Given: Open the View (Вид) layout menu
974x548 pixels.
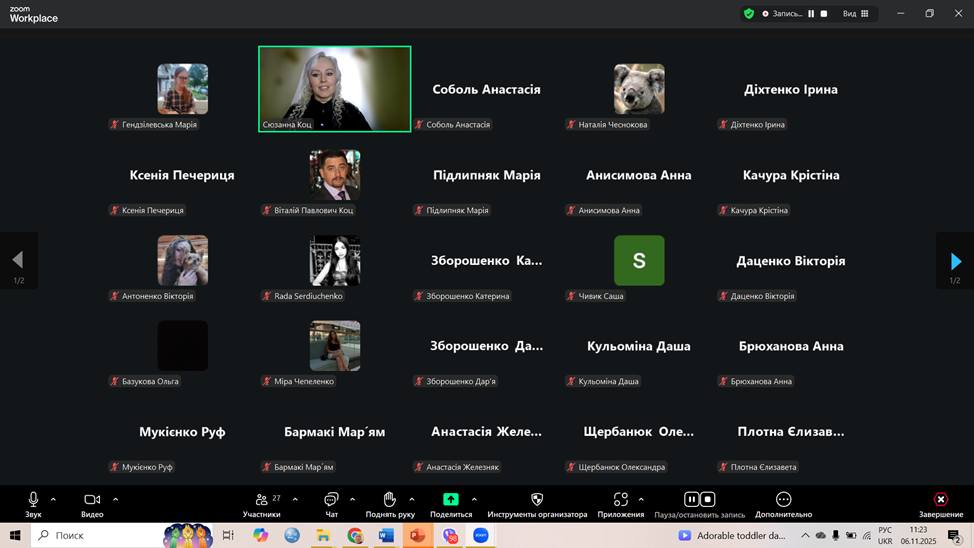Looking at the screenshot, I should tap(855, 14).
